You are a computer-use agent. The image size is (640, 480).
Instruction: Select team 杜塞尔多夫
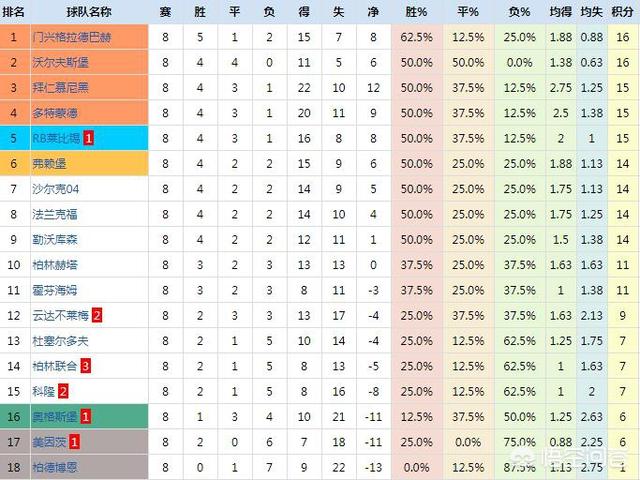(x=60, y=341)
